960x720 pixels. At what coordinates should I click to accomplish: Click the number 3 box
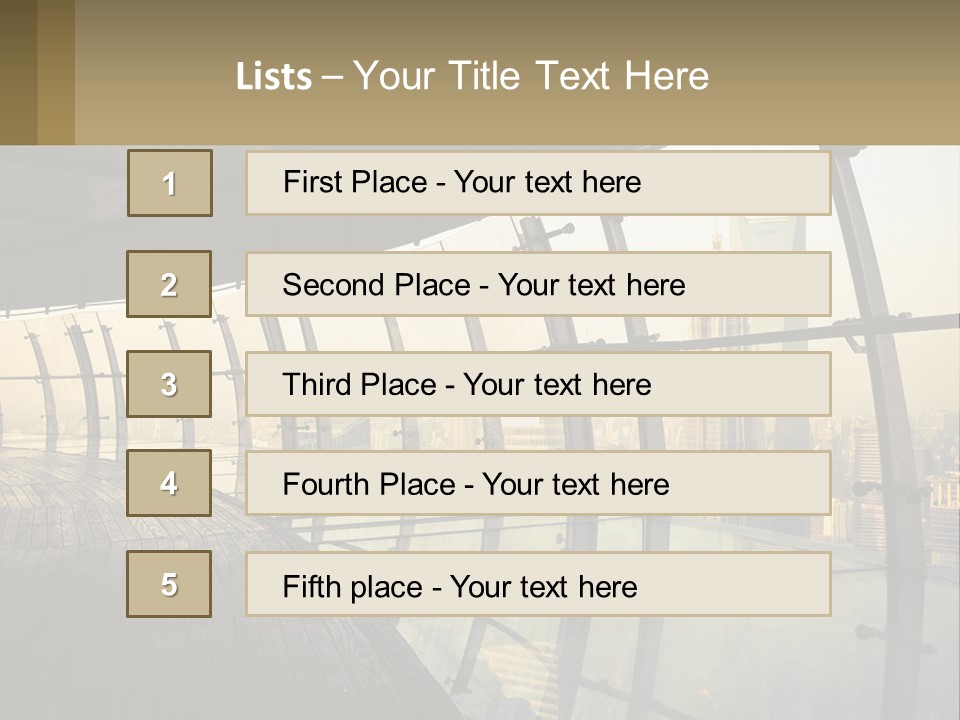click(x=170, y=384)
